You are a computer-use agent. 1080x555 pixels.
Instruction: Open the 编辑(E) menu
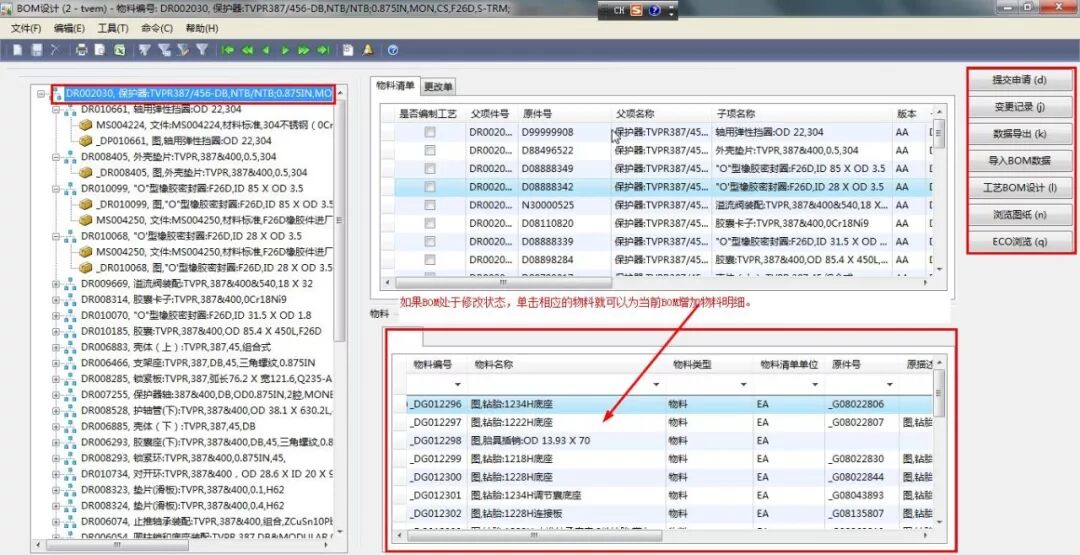tap(70, 28)
